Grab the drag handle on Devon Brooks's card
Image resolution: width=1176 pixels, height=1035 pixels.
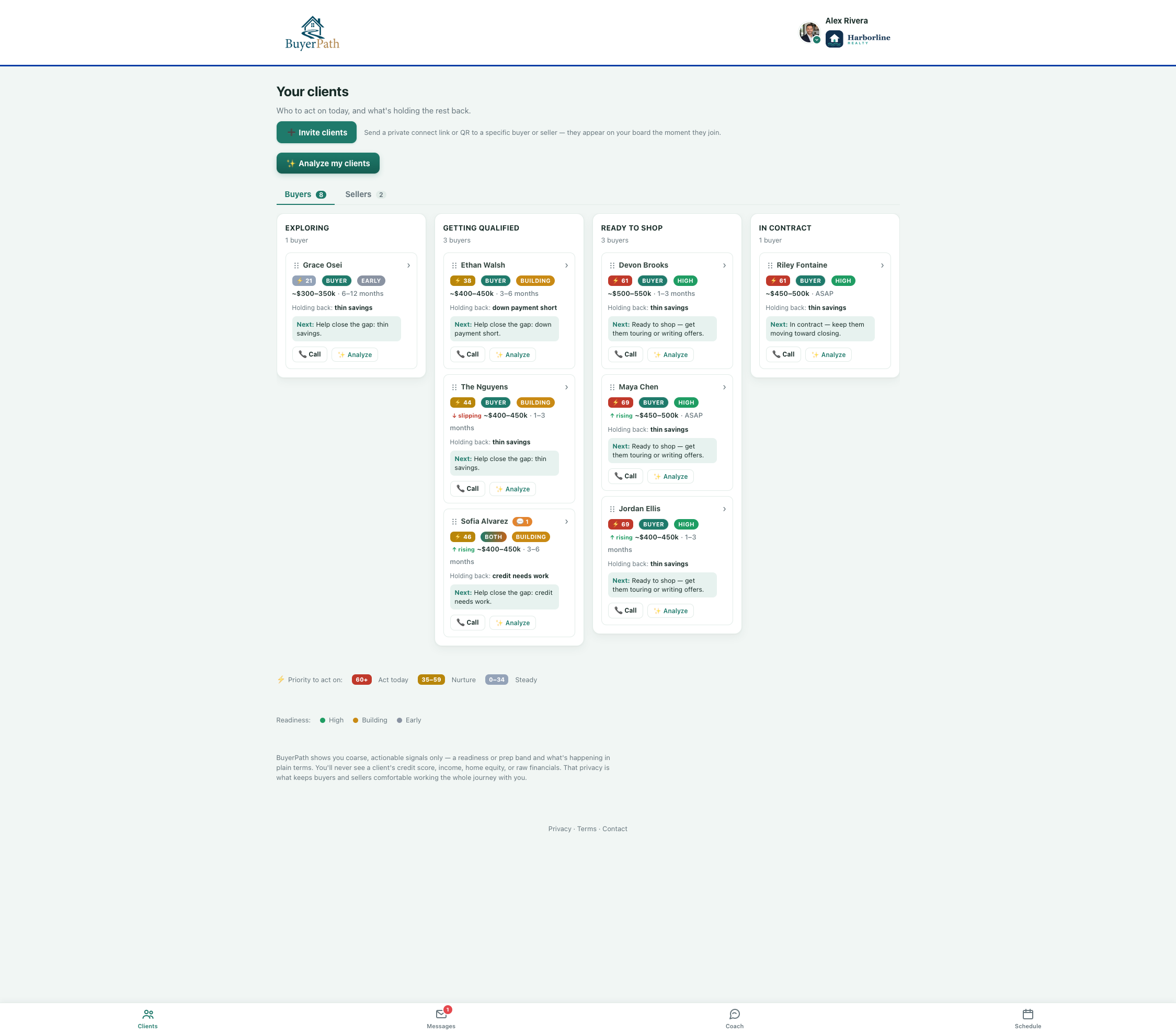point(612,266)
